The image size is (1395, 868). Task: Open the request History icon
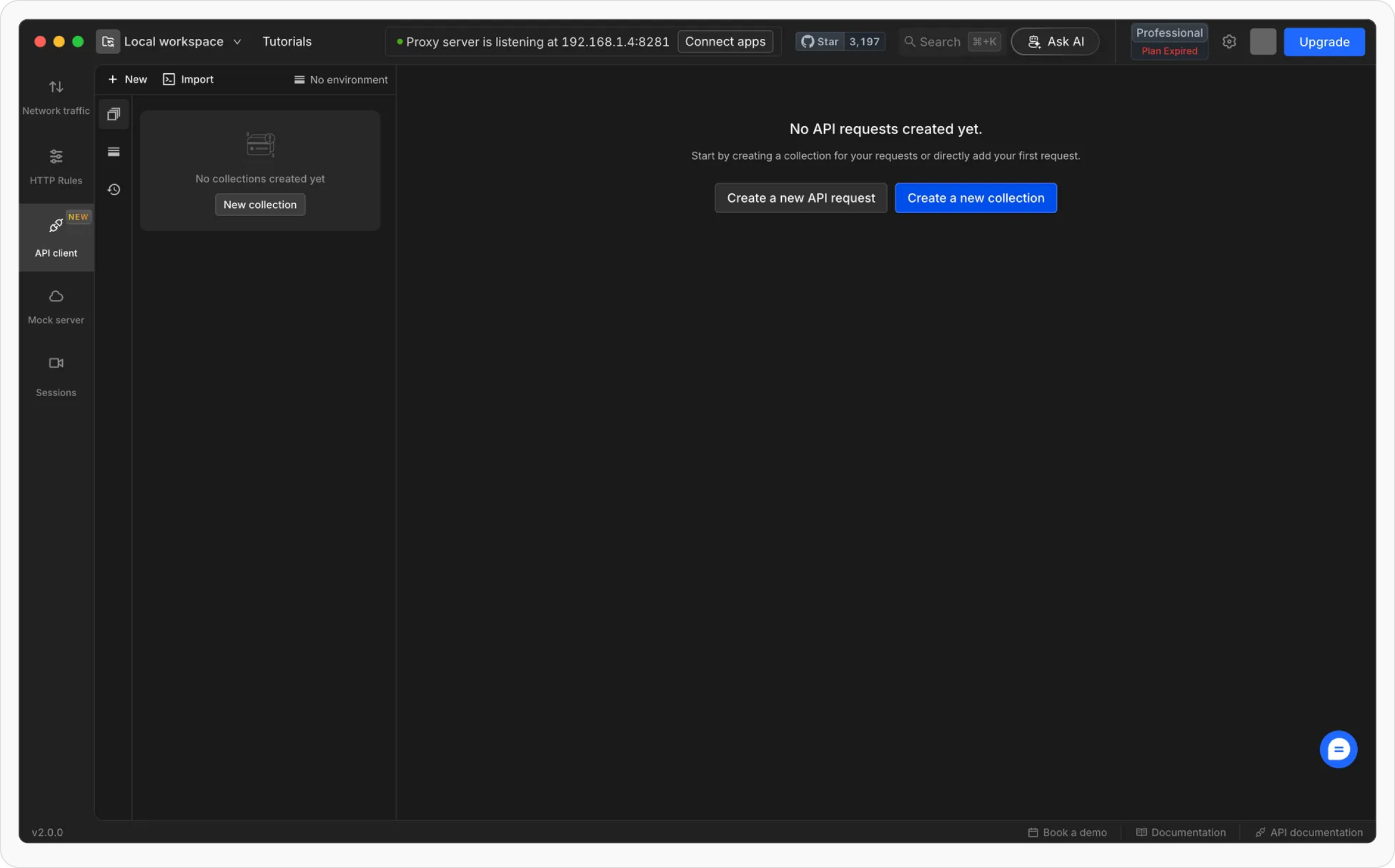(114, 189)
